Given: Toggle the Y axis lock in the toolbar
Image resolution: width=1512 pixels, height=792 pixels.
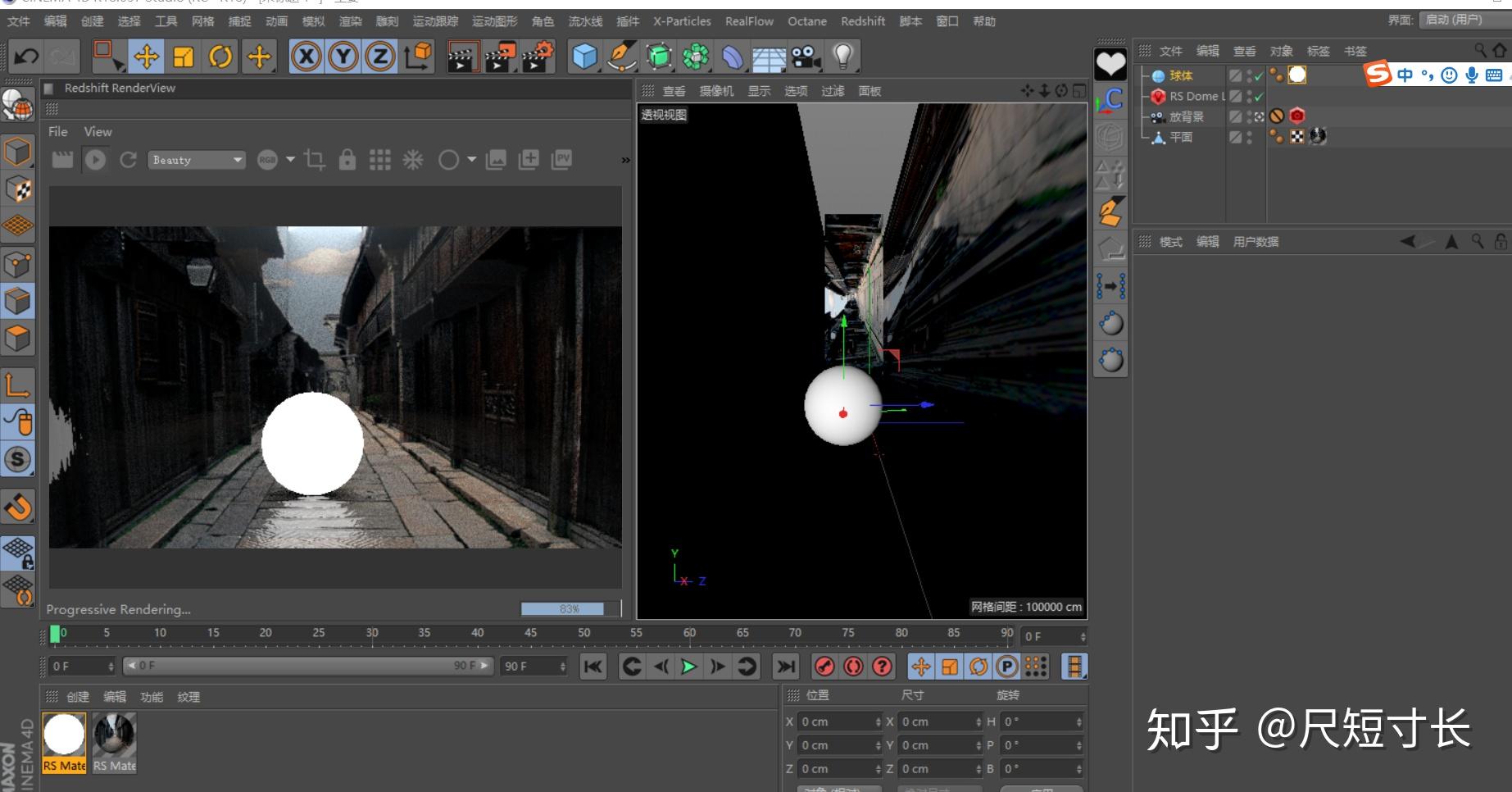Looking at the screenshot, I should coord(343,56).
